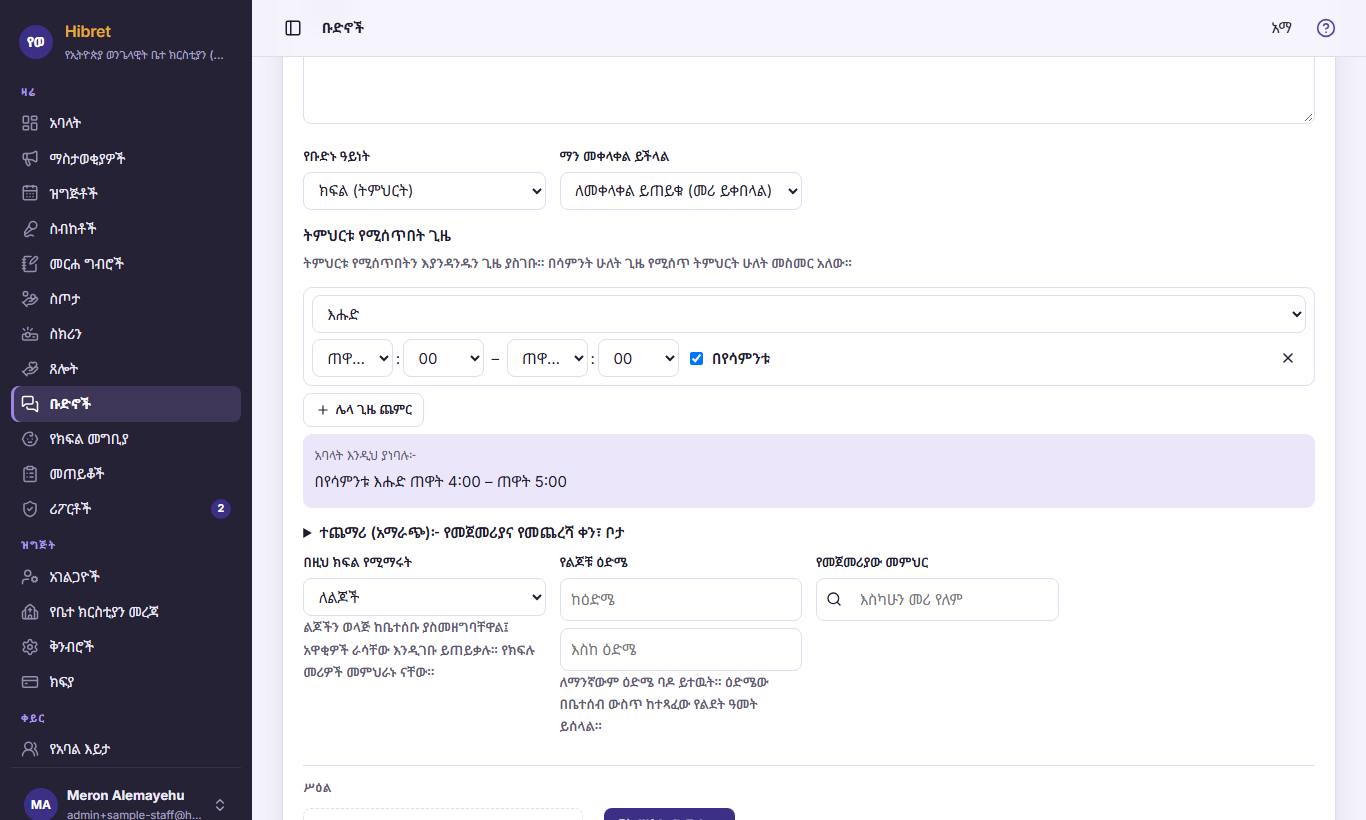Click the people icon beside አገልጋዮች
Image resolution: width=1366 pixels, height=820 pixels.
coord(30,577)
